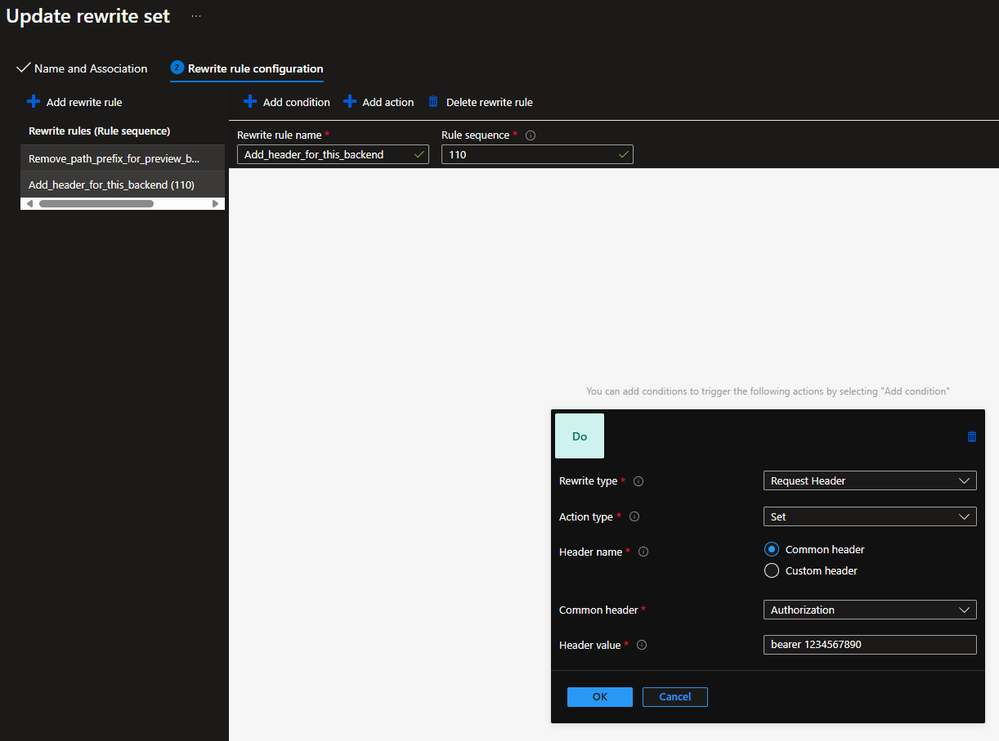This screenshot has width=999, height=741.
Task: Click the Add action label
Action: pos(388,102)
